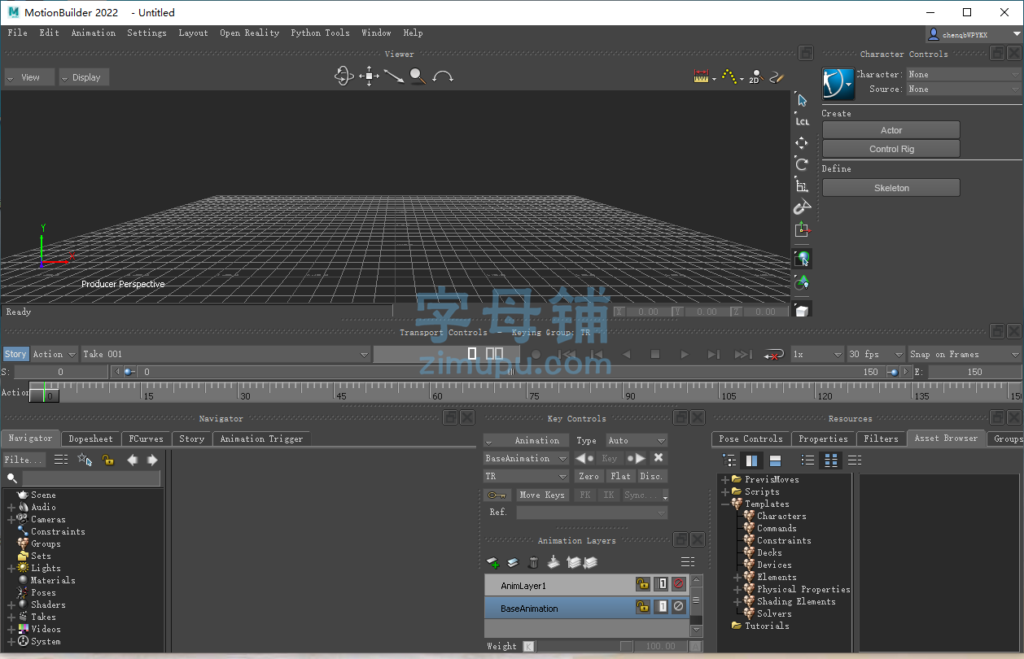Switch to the Pose Controls tab
Image resolution: width=1024 pixels, height=659 pixels.
[750, 439]
